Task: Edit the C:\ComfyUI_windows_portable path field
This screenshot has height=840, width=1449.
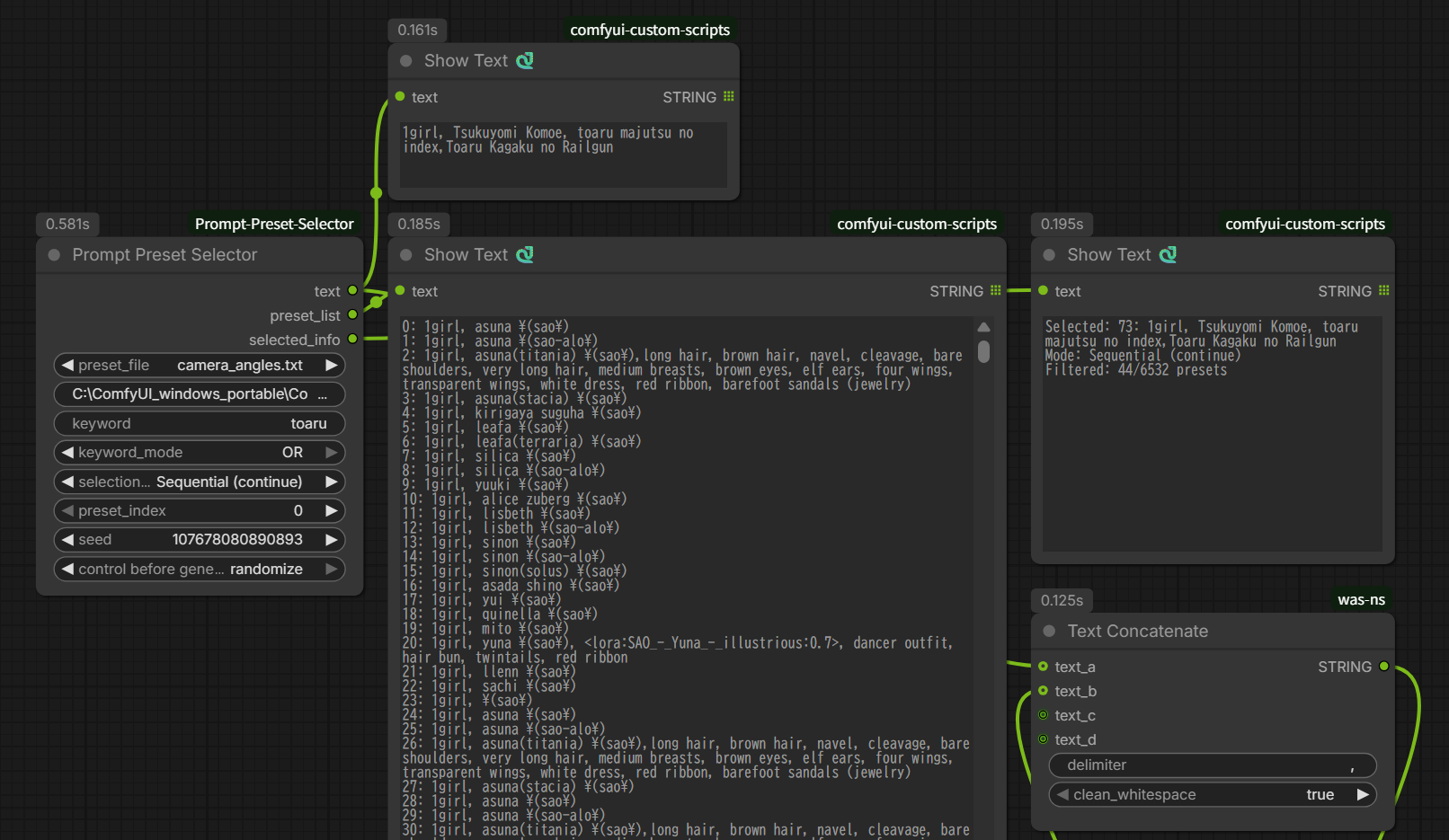Action: pos(200,393)
